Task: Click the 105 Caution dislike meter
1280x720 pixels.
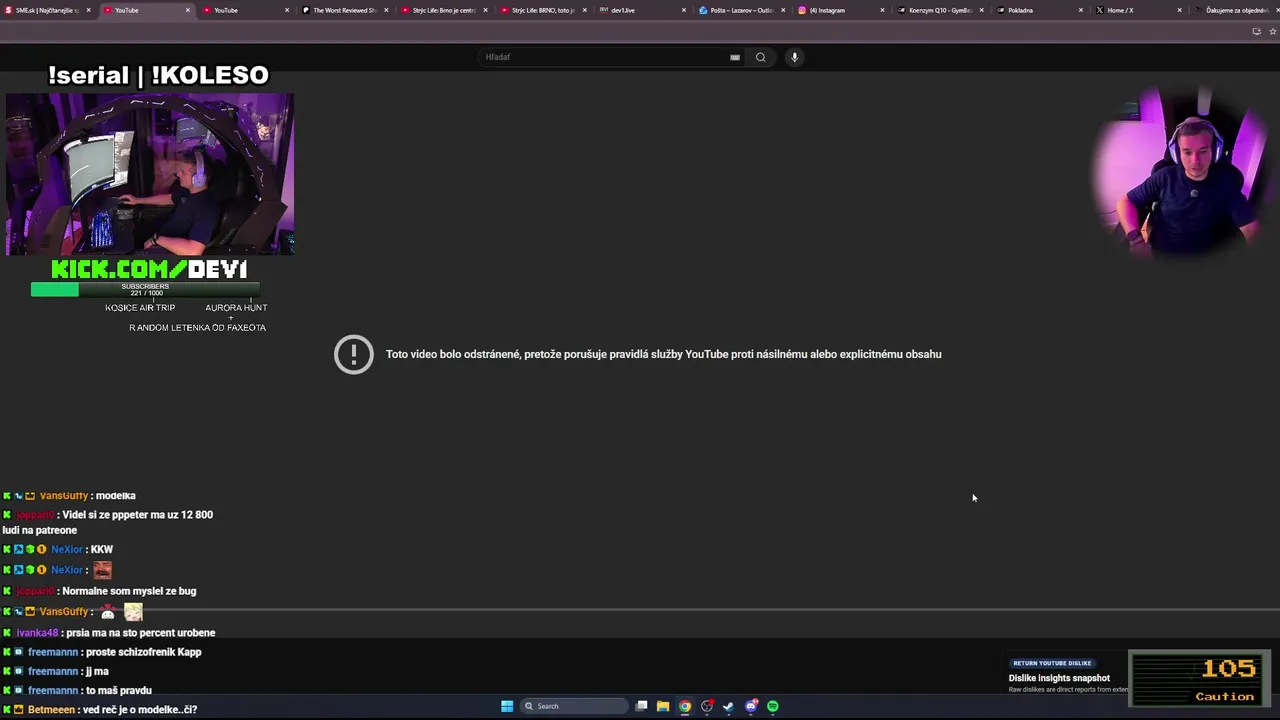Action: [x=1199, y=679]
